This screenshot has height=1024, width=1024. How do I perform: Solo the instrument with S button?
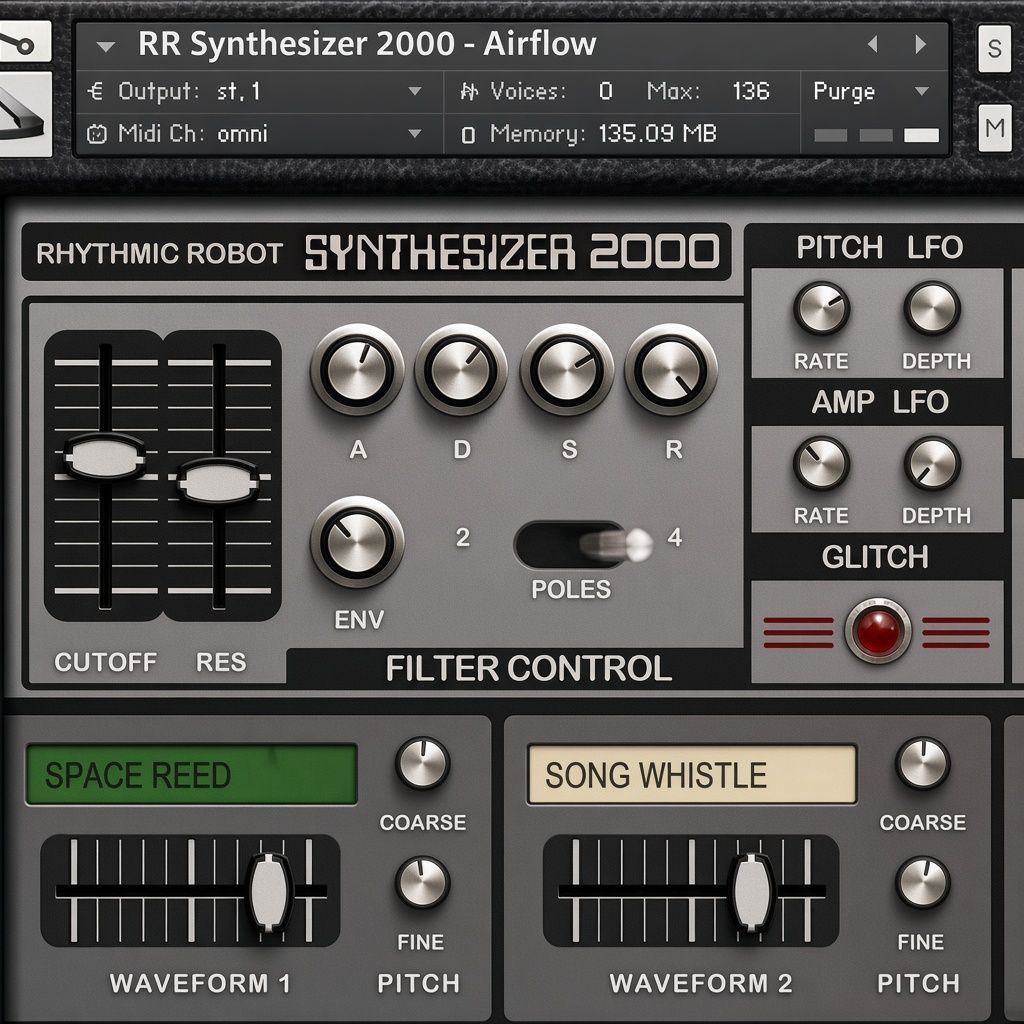click(x=994, y=49)
